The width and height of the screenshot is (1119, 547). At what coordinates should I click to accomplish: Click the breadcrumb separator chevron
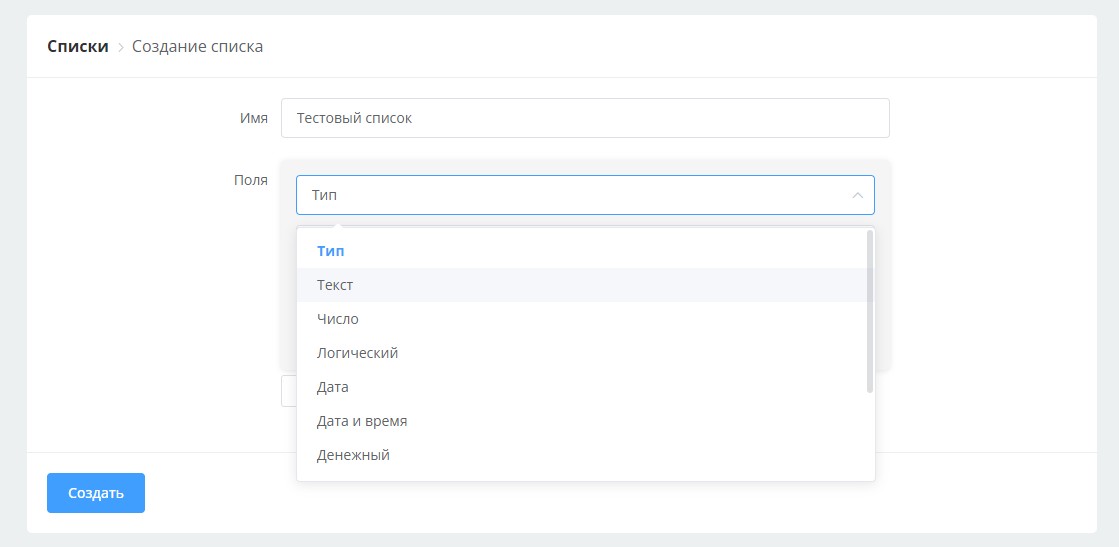[x=120, y=47]
